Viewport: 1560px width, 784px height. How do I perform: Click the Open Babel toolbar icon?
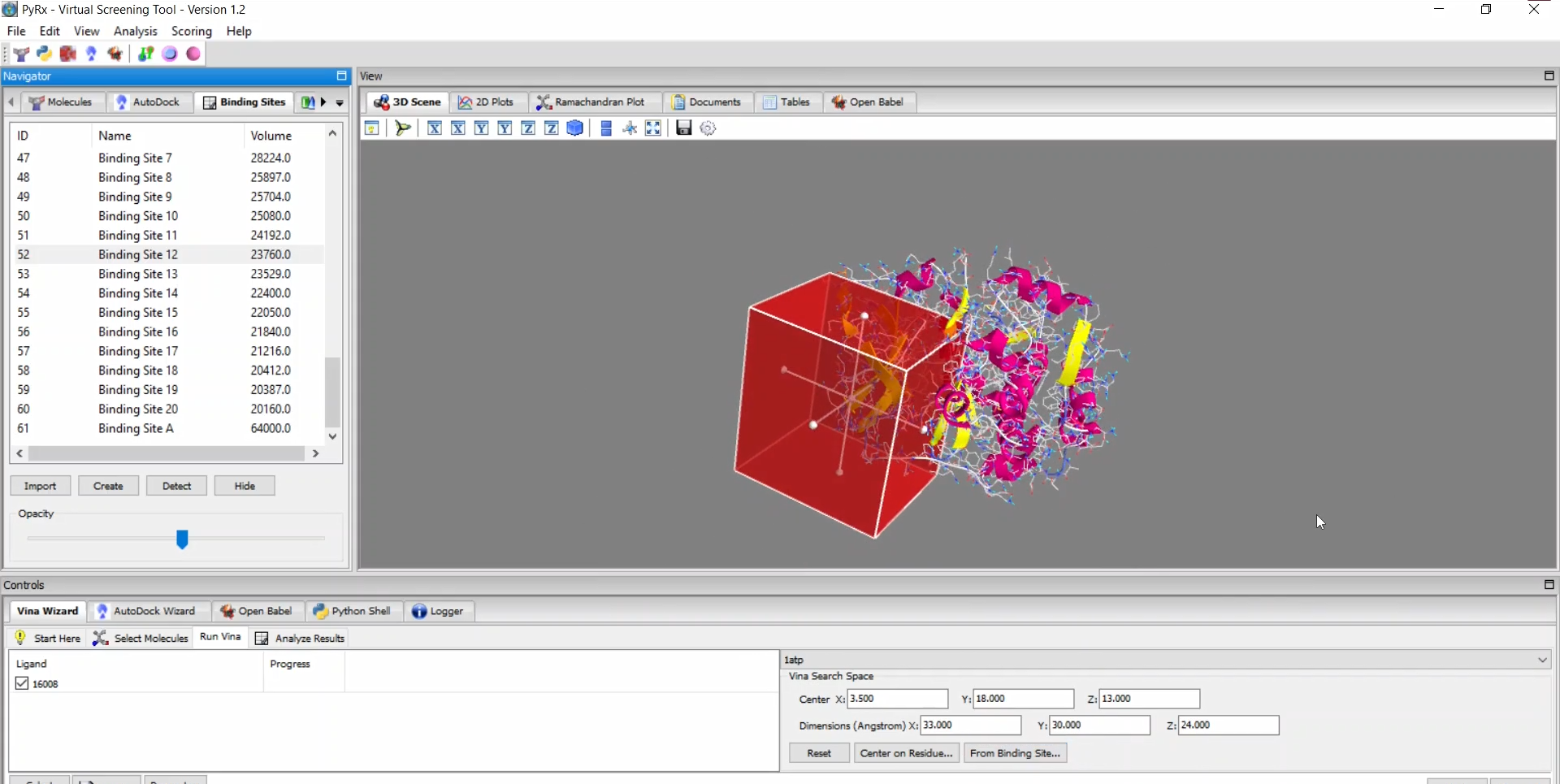point(115,54)
